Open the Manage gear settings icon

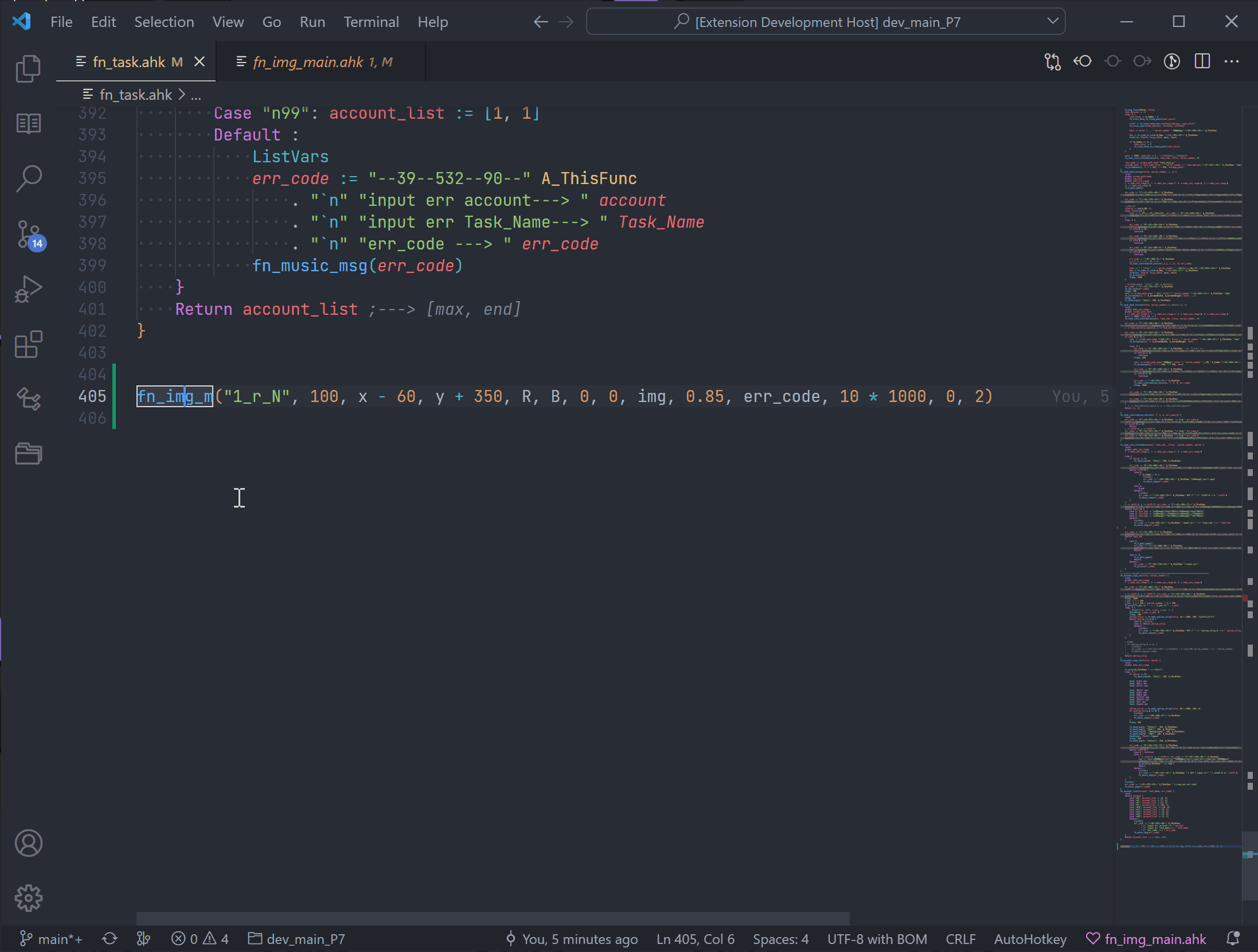[x=28, y=898]
